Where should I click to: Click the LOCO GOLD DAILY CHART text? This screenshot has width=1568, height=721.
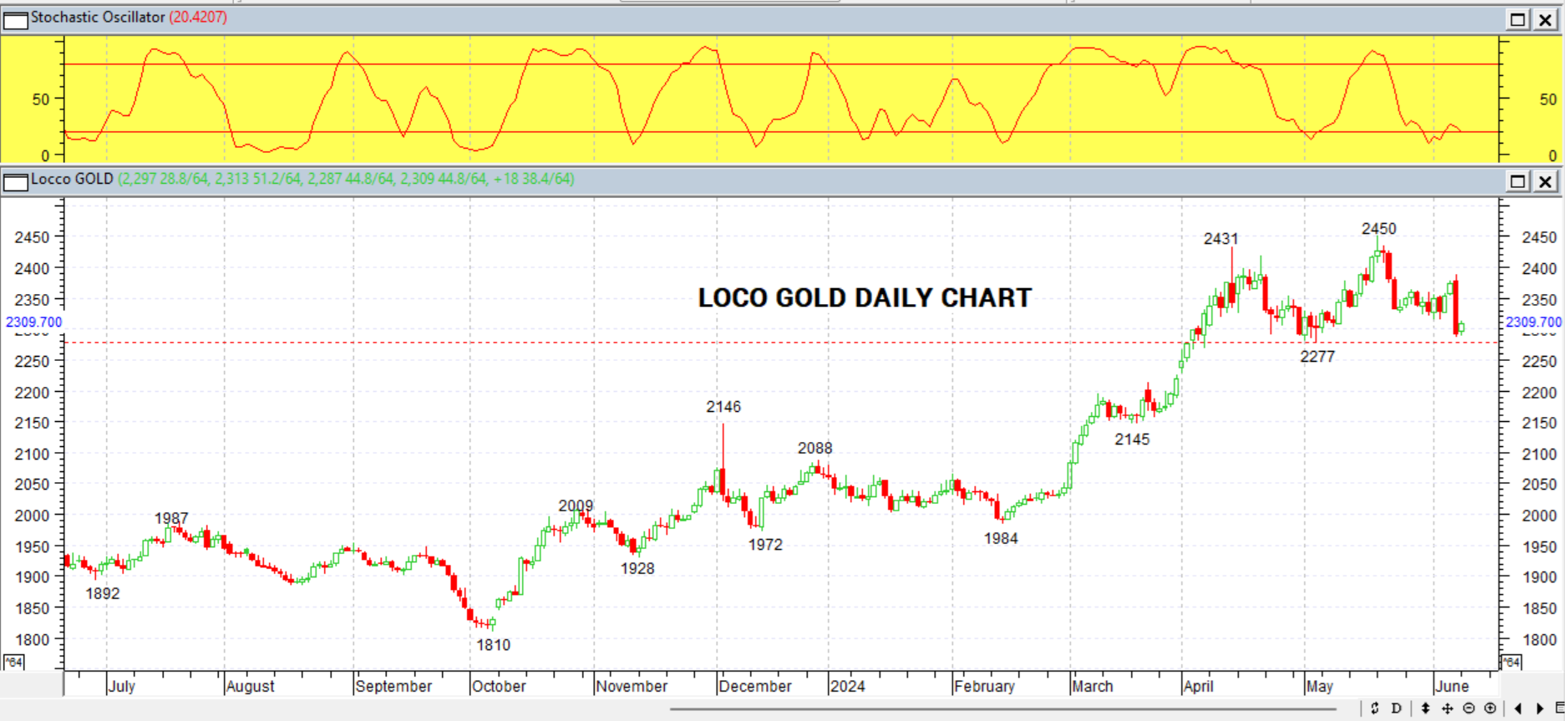[865, 298]
